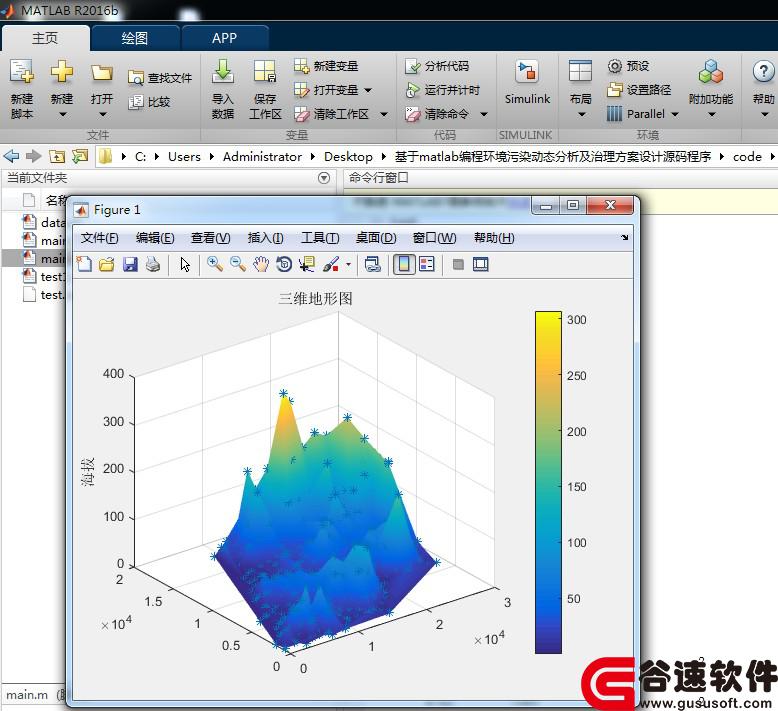Click 运行并计时 run and time
The image size is (778, 711).
[443, 90]
